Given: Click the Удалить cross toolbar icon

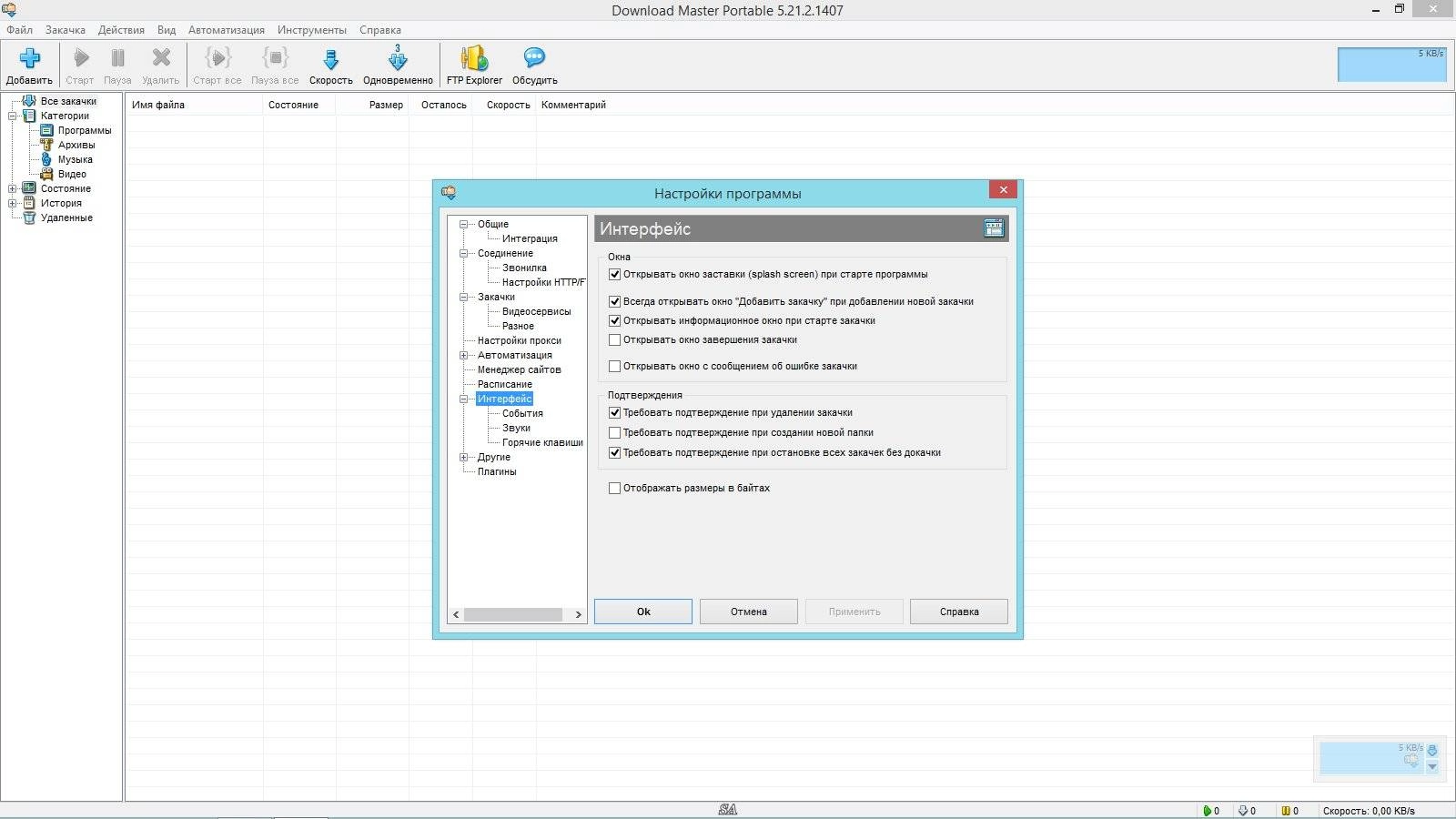Looking at the screenshot, I should [161, 58].
